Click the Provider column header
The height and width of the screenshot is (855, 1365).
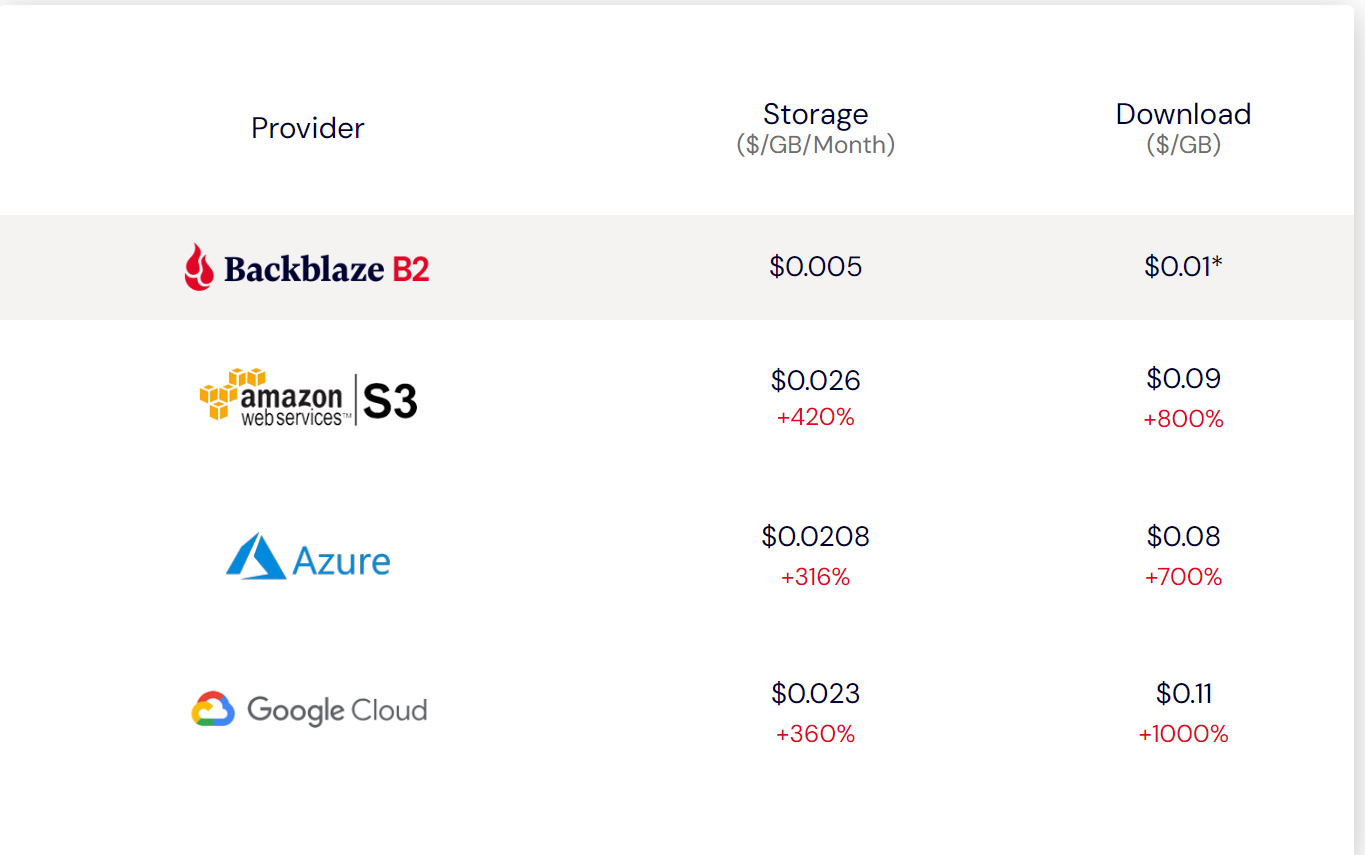pyautogui.click(x=308, y=128)
